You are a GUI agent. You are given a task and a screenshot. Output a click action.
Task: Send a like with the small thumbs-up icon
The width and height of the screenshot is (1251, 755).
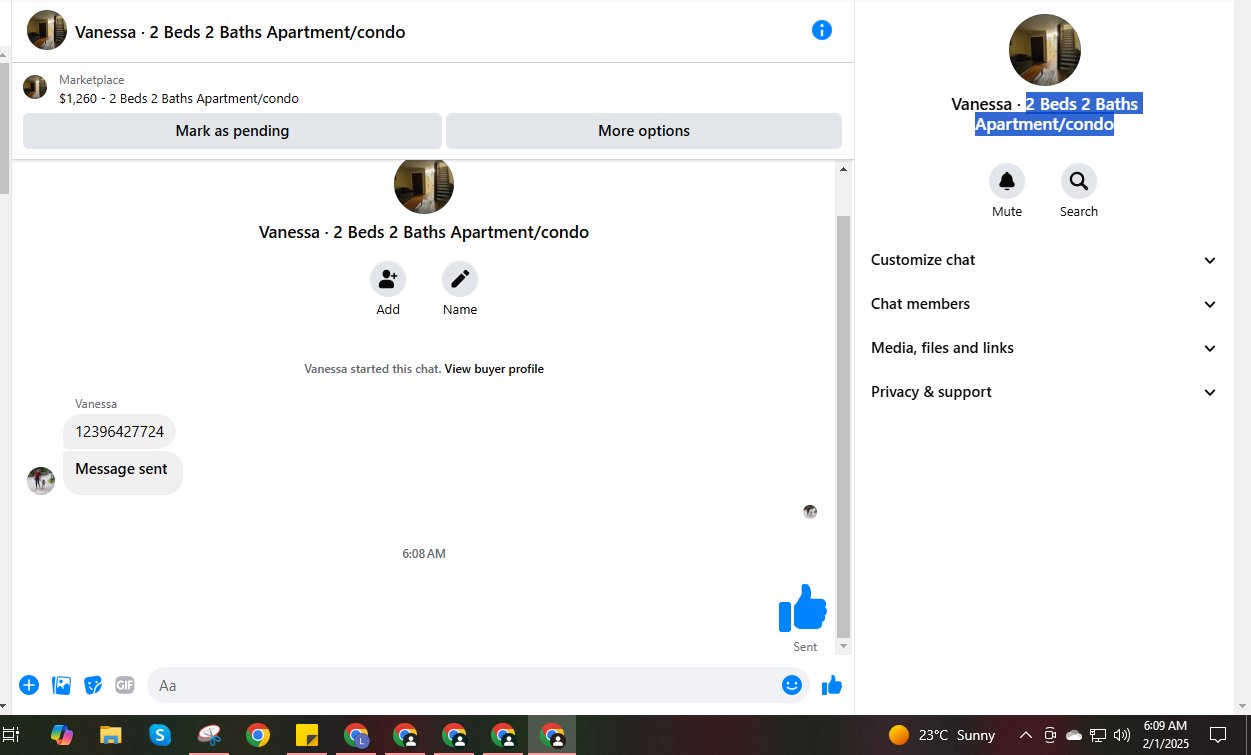point(832,685)
